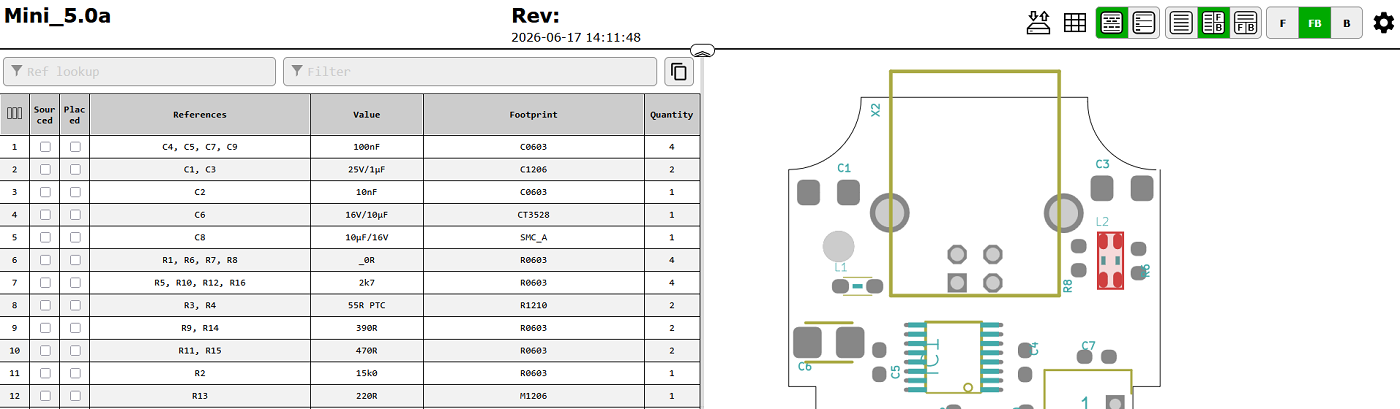Switch to ungrouped BOM view
1400x409 pixels.
click(x=1144, y=23)
